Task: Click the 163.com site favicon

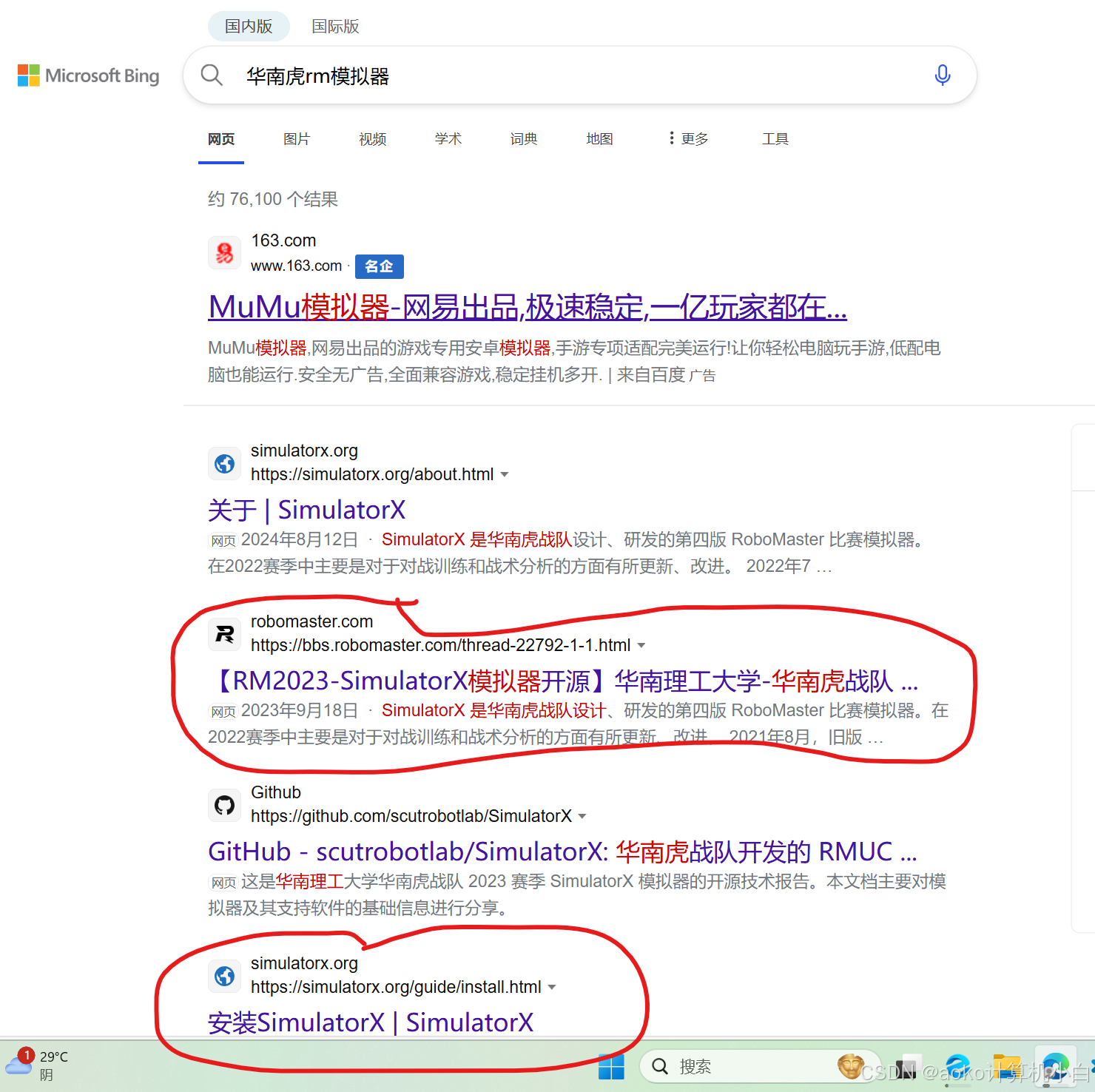Action: coord(224,253)
